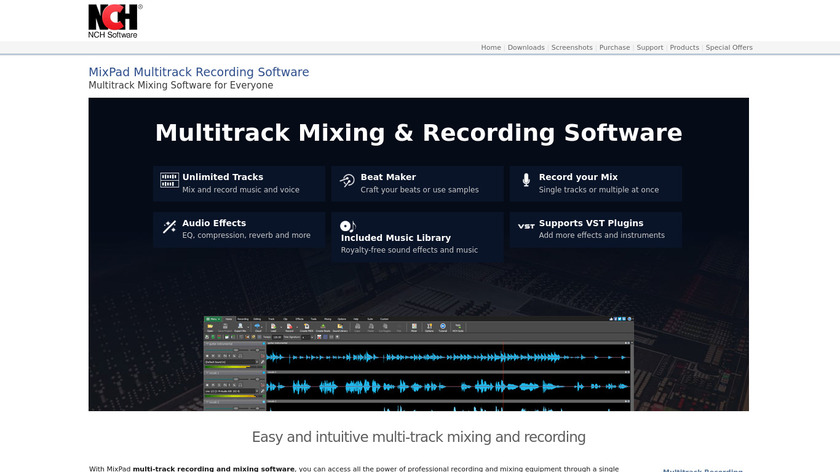Viewport: 840px width, 472px height.
Task: Click the first track's blue waveform
Action: [x=448, y=357]
